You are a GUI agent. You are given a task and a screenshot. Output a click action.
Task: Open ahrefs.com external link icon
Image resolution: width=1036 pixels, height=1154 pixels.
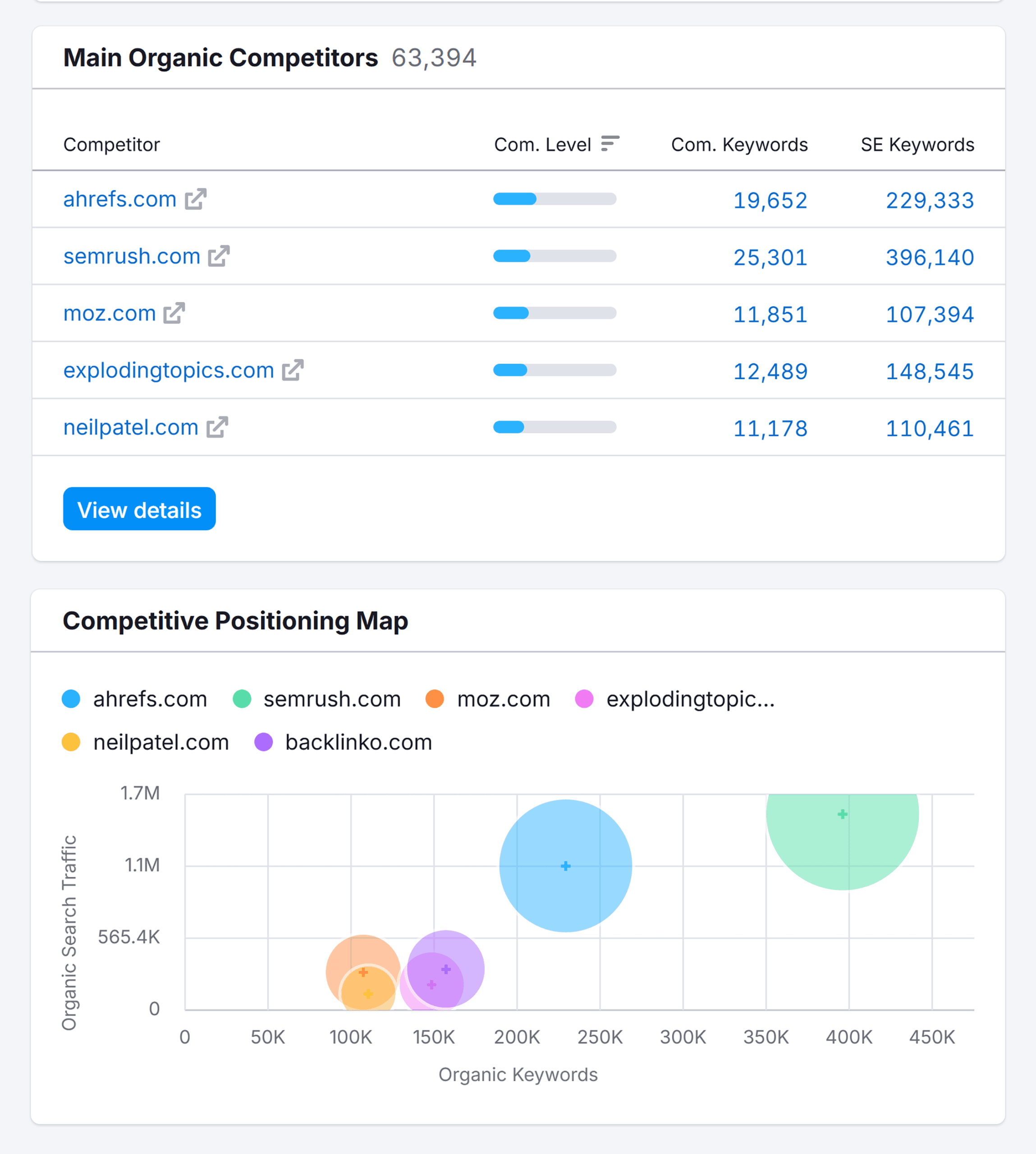coord(195,199)
